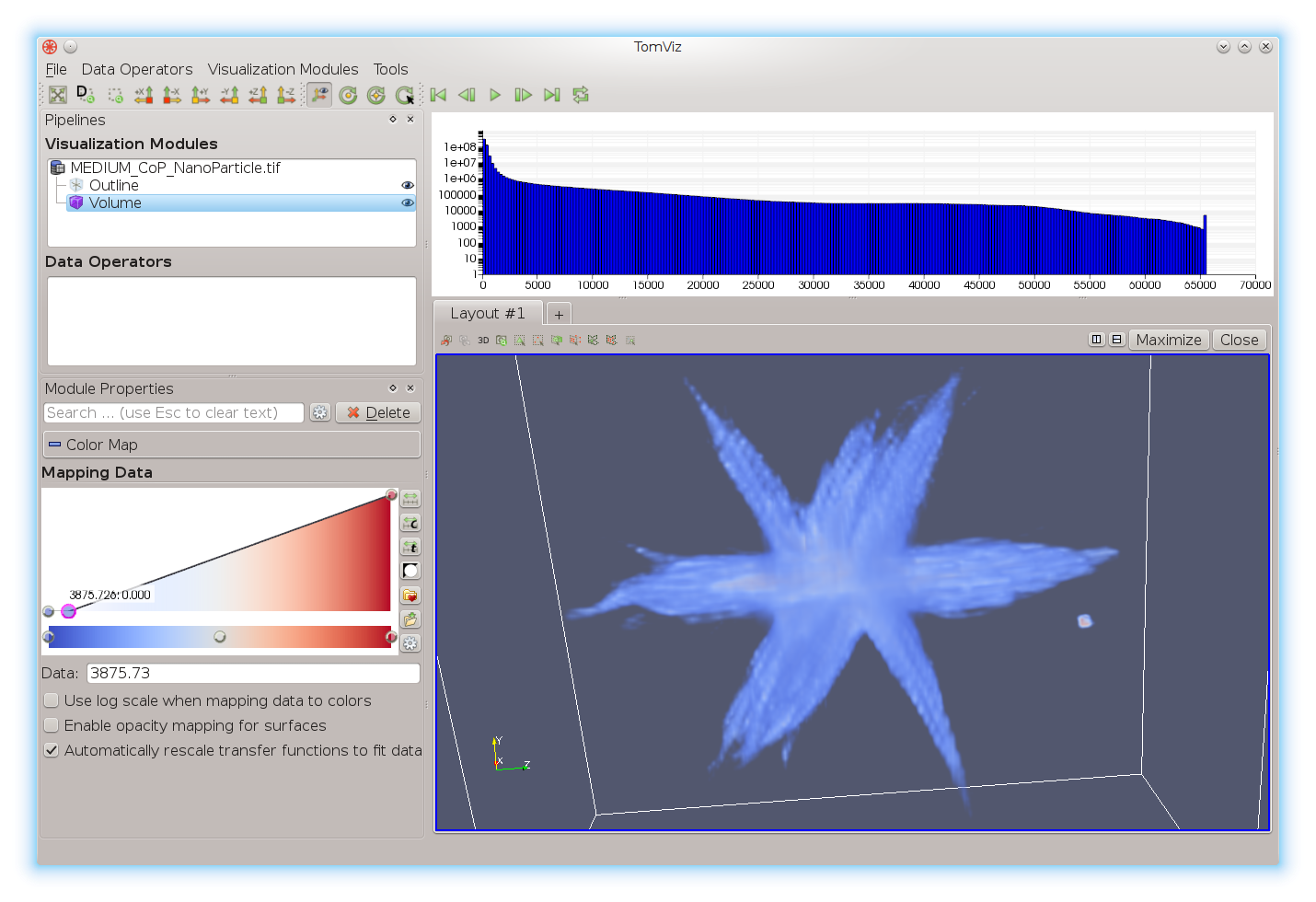Set view direction to -Z
Viewport: 1316px width, 902px height.
(286, 95)
